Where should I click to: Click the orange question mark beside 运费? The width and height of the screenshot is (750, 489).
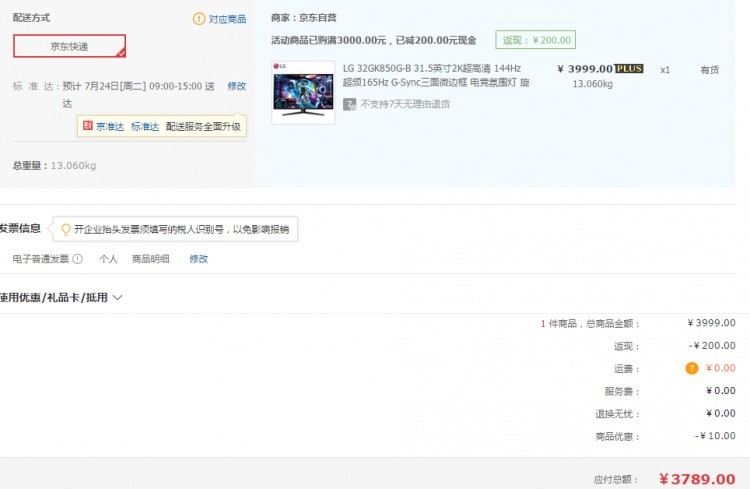(x=691, y=368)
